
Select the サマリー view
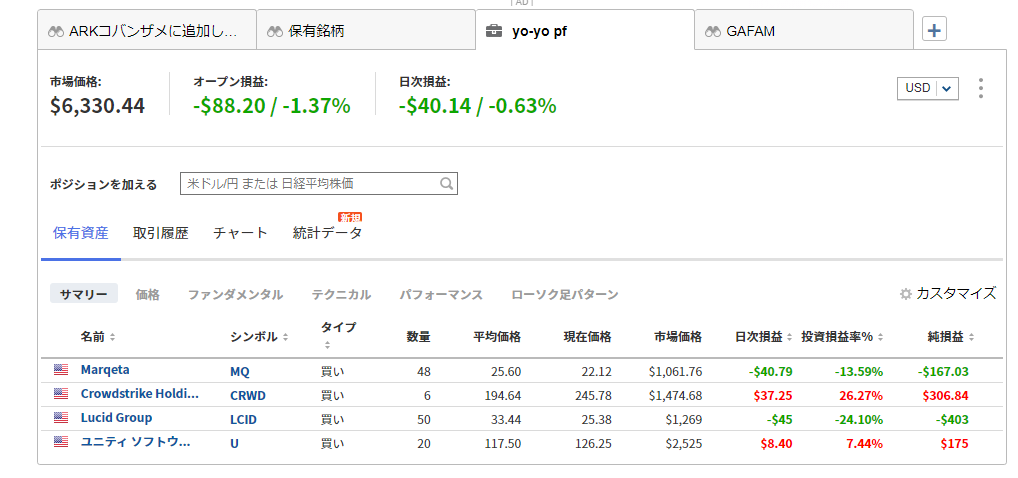coord(84,294)
